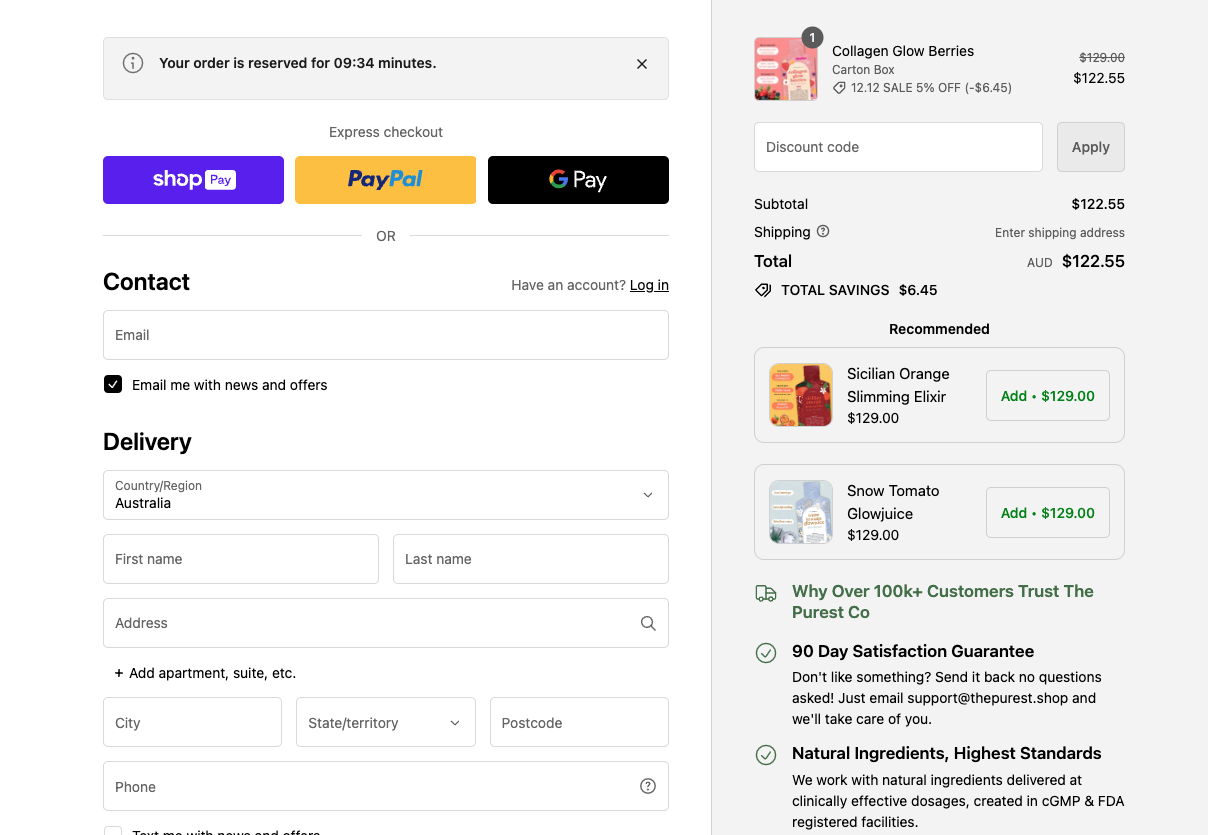The image size is (1208, 835).
Task: Click the checkmark beside 90 Day Satisfaction Guarantee
Action: [x=766, y=653]
